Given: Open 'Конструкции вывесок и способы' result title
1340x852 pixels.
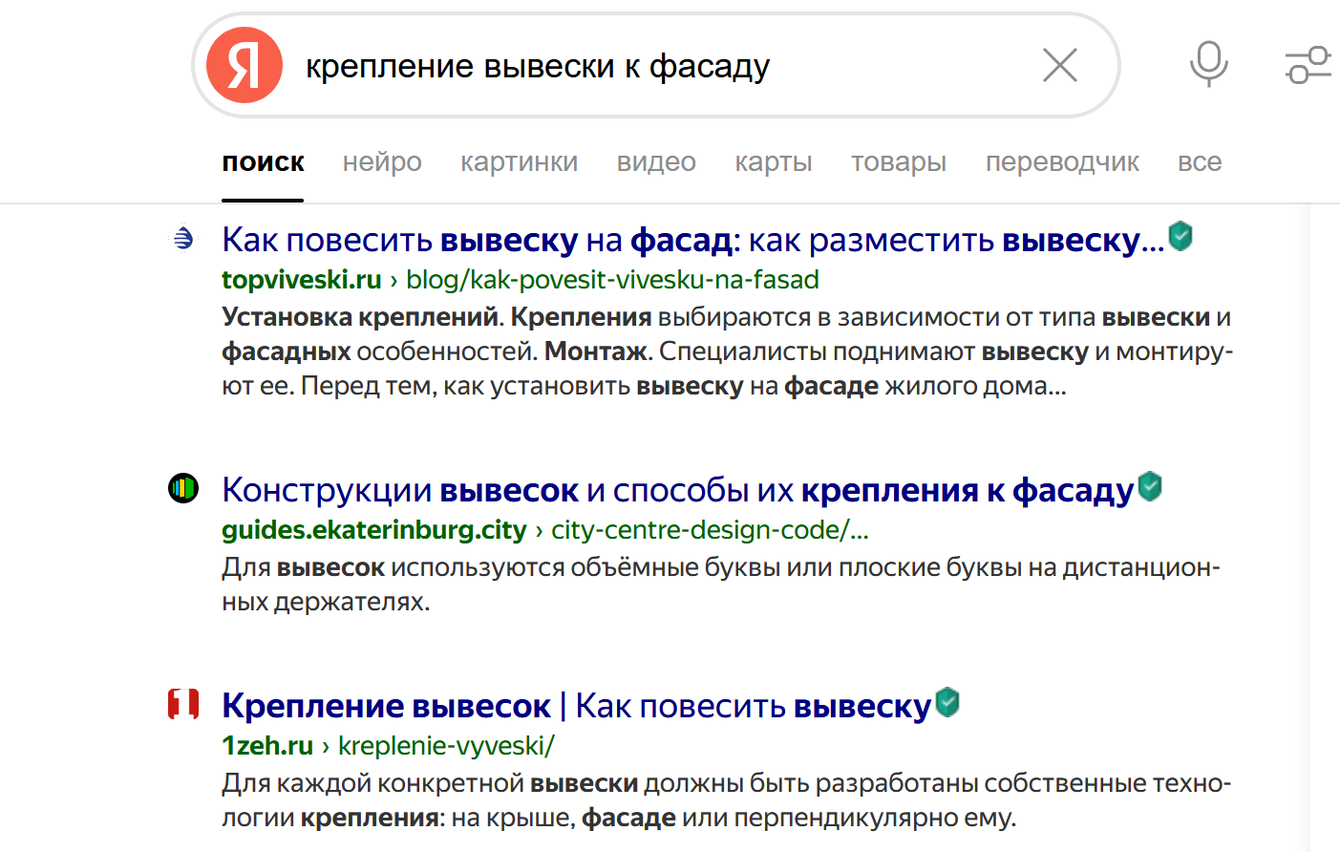Looking at the screenshot, I should pos(677,491).
